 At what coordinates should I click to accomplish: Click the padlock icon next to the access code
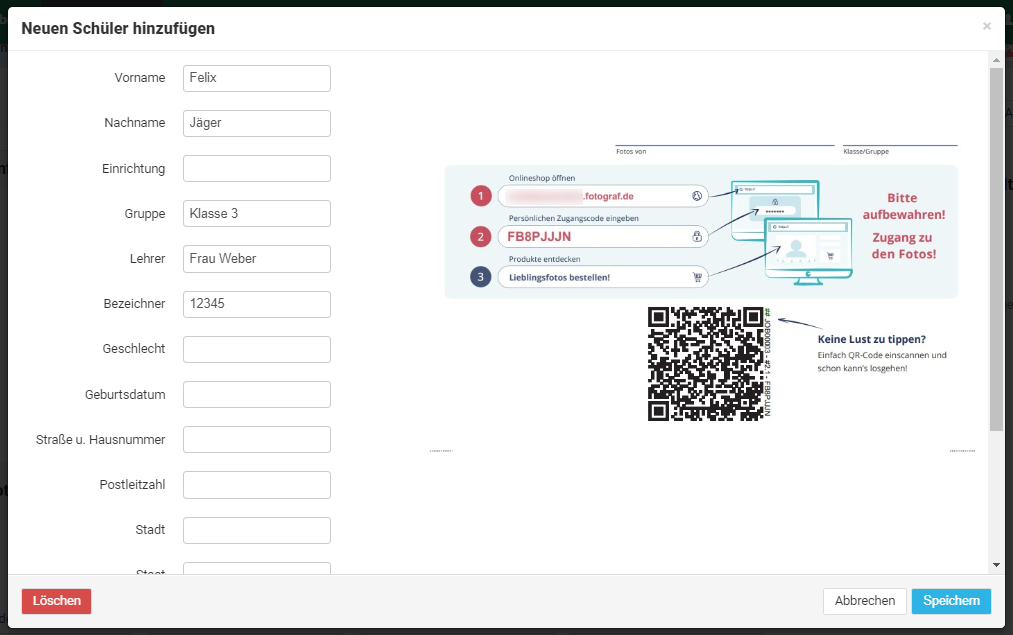pos(697,236)
